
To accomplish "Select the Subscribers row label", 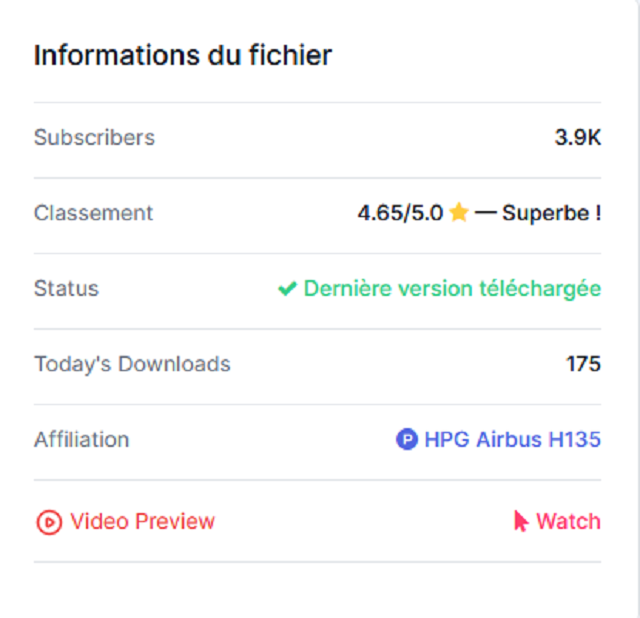I will click(x=94, y=137).
